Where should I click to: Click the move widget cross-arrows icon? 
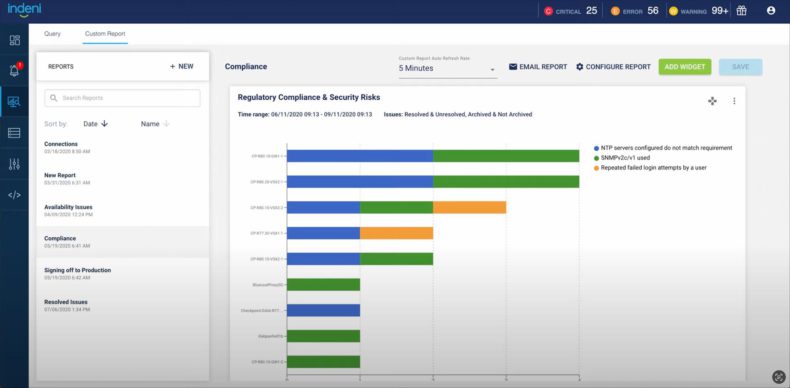[x=712, y=101]
